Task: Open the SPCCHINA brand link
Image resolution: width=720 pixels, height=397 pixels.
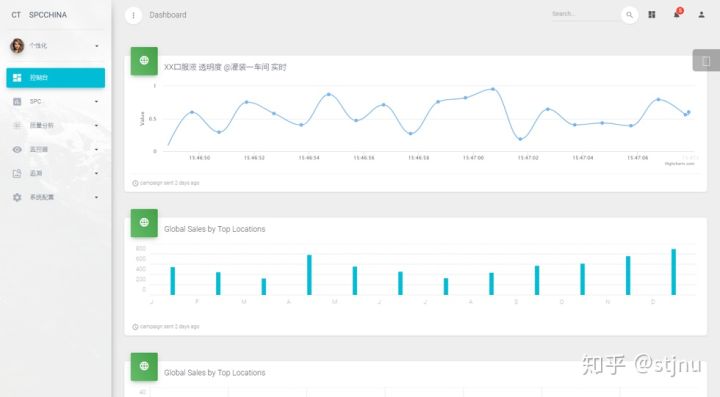Action: pyautogui.click(x=48, y=15)
